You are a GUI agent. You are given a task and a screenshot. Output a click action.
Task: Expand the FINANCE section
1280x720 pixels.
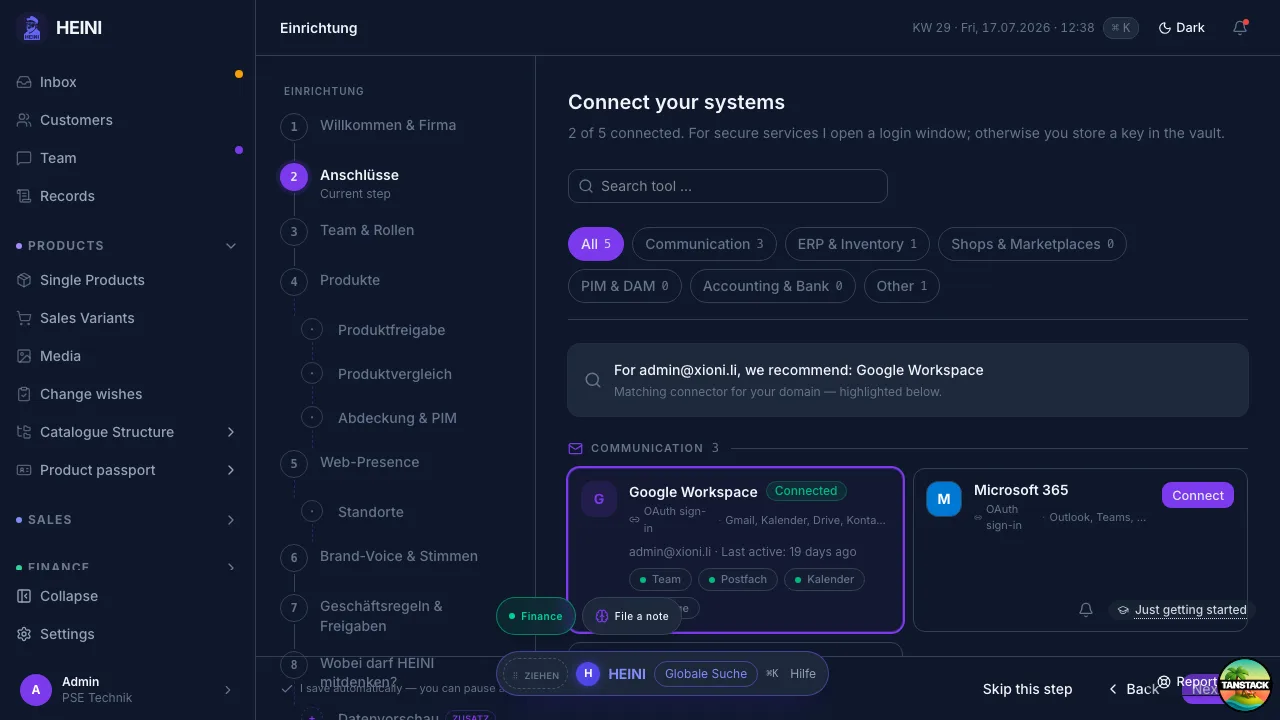point(231,567)
